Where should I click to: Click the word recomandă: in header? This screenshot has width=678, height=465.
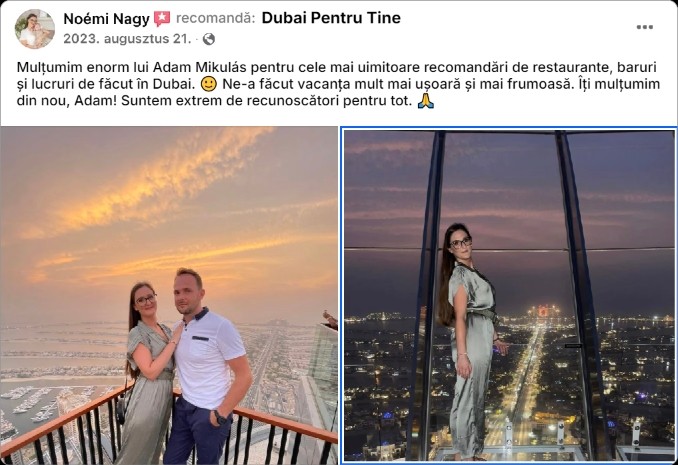(216, 18)
